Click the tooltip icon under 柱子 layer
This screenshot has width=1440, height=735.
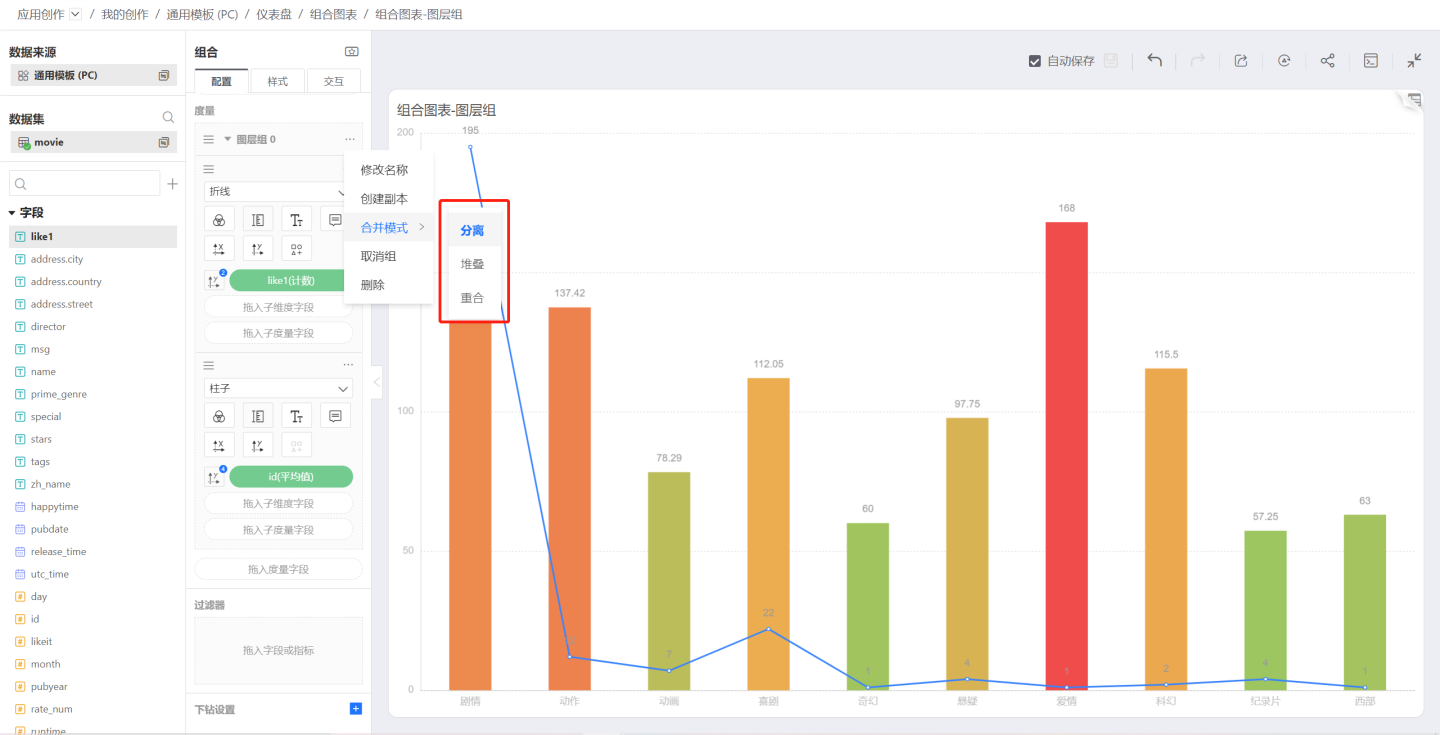click(x=336, y=416)
